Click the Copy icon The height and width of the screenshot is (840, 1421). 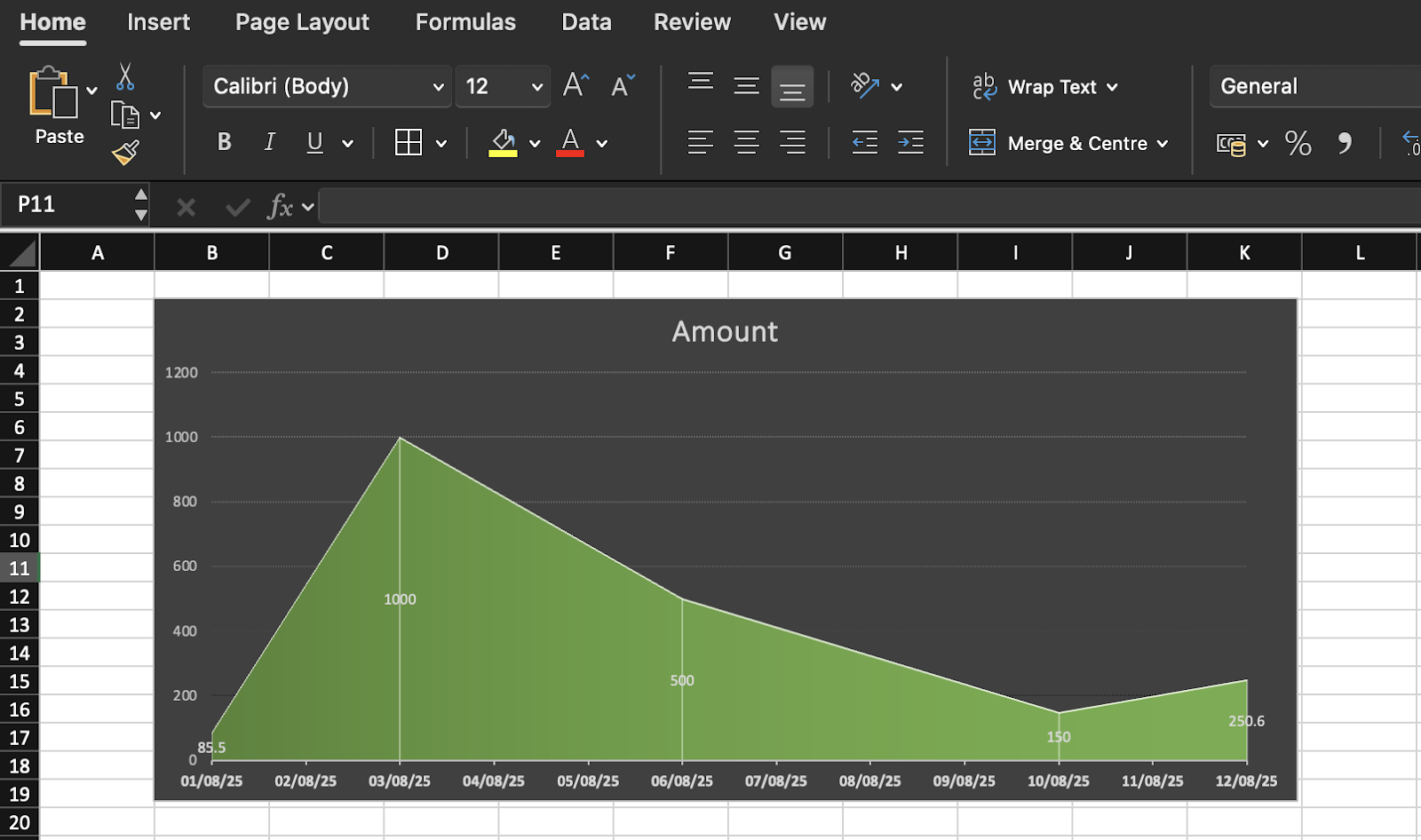click(125, 115)
